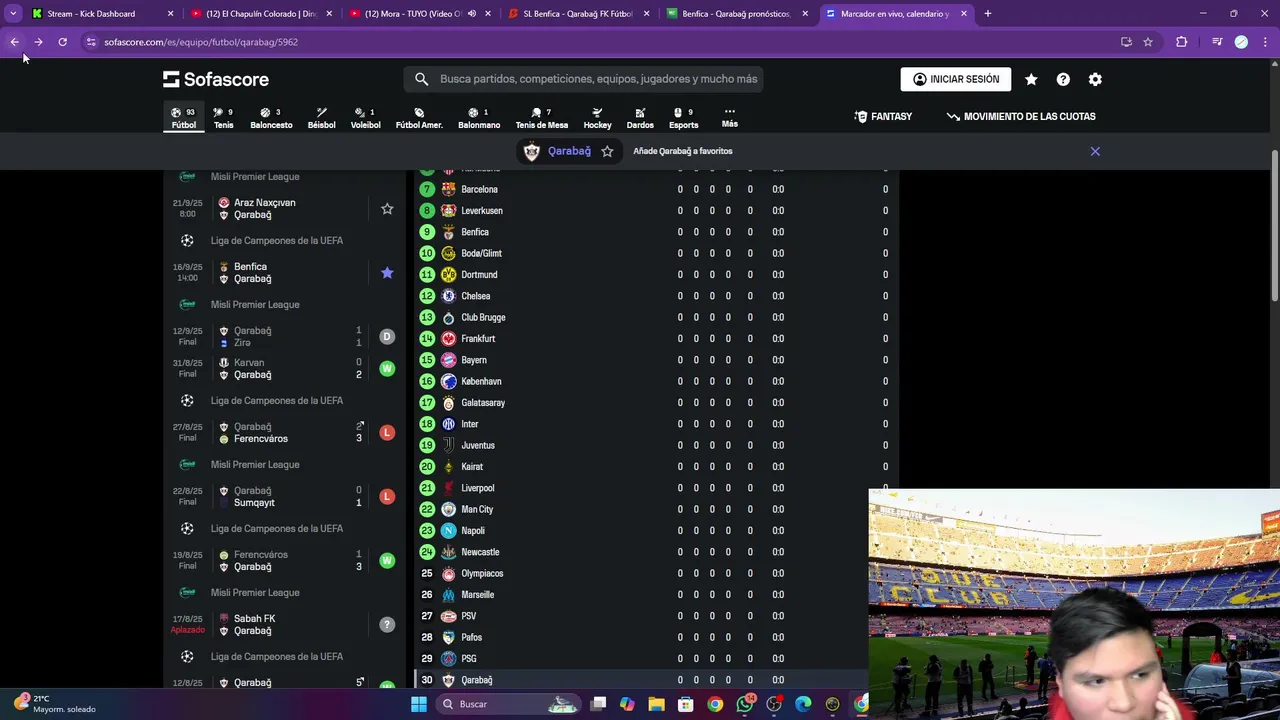Reload the page with browser refresh button
The width and height of the screenshot is (1280, 720).
click(x=62, y=42)
